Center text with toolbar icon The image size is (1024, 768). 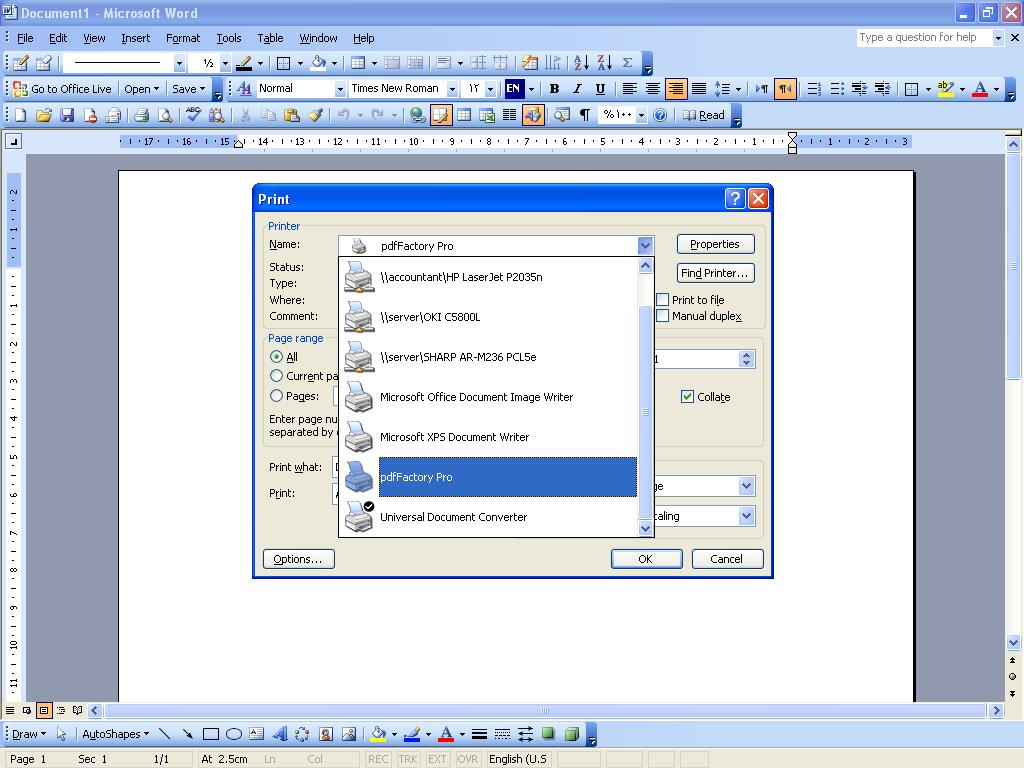(x=652, y=89)
